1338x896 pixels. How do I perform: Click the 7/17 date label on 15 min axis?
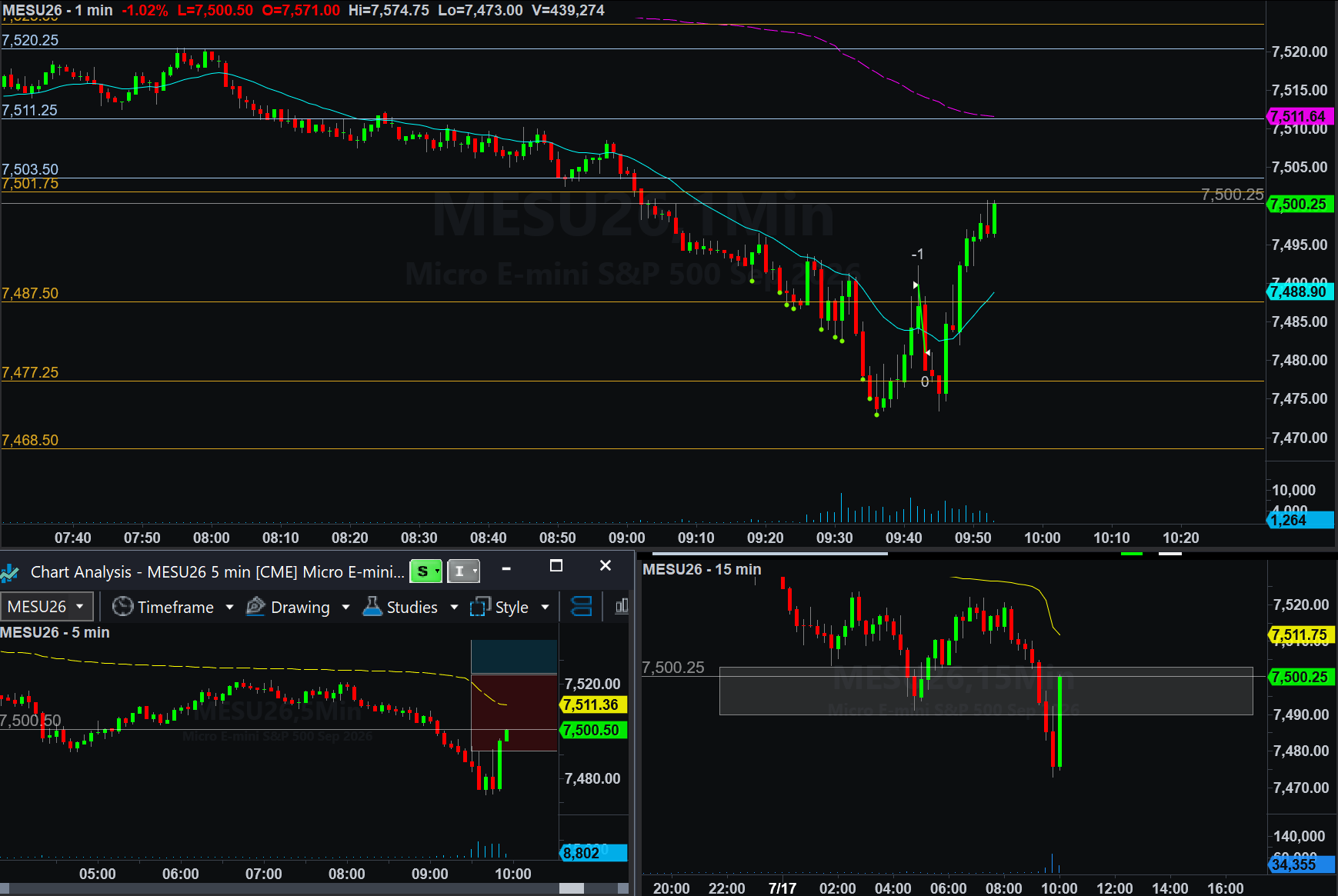[782, 888]
